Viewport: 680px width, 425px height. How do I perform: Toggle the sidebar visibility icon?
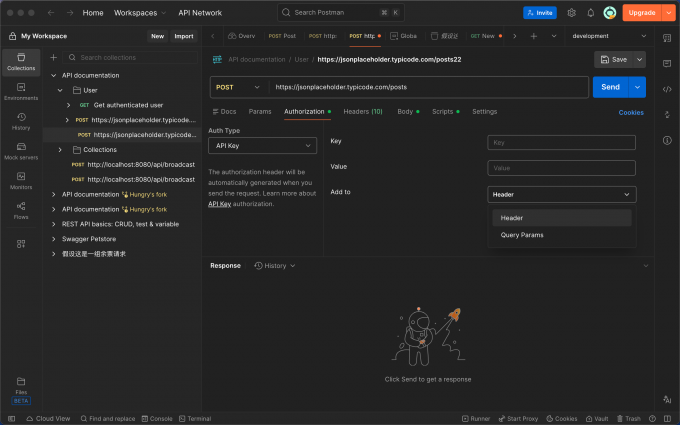pyautogui.click(x=11, y=418)
